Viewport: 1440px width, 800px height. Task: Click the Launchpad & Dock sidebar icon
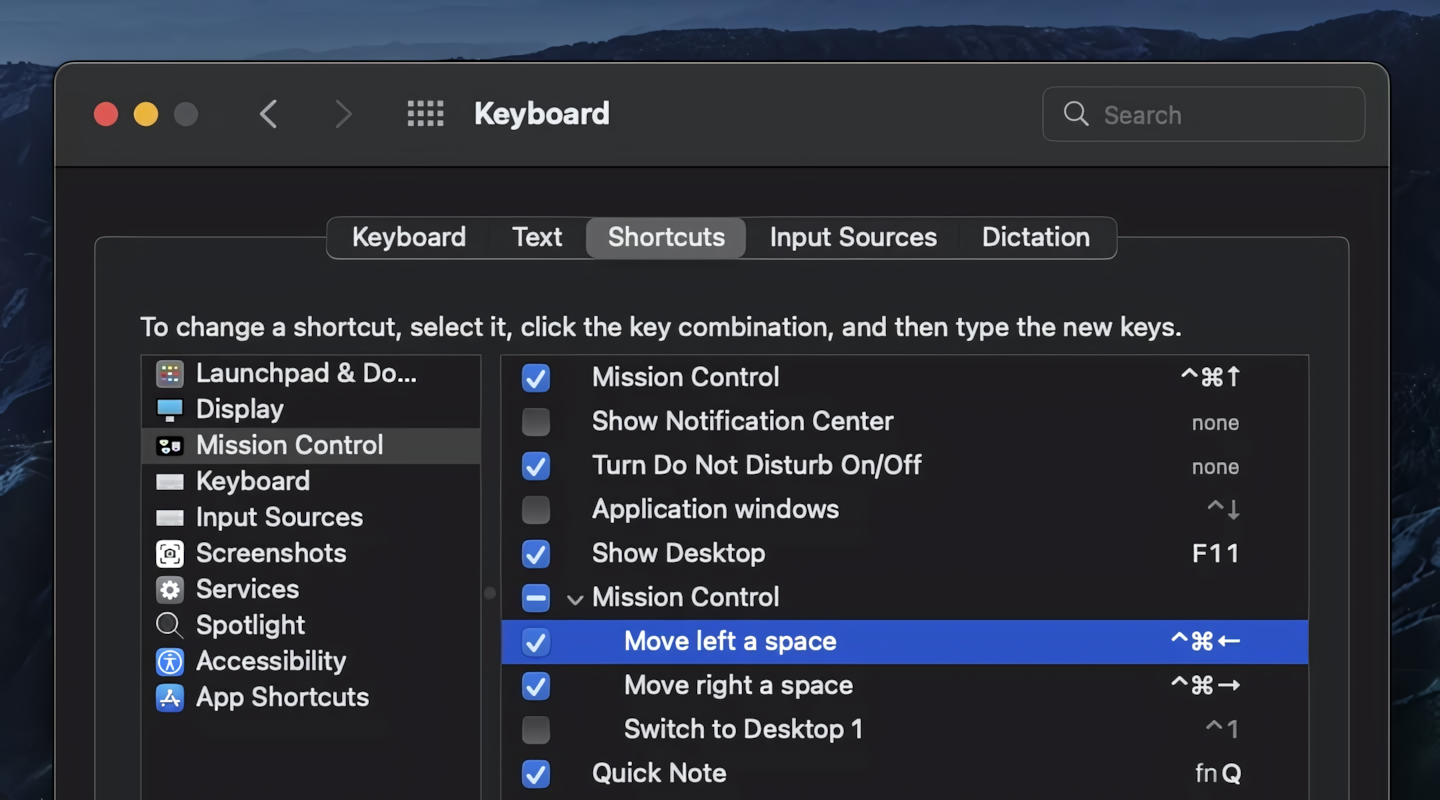(x=170, y=374)
